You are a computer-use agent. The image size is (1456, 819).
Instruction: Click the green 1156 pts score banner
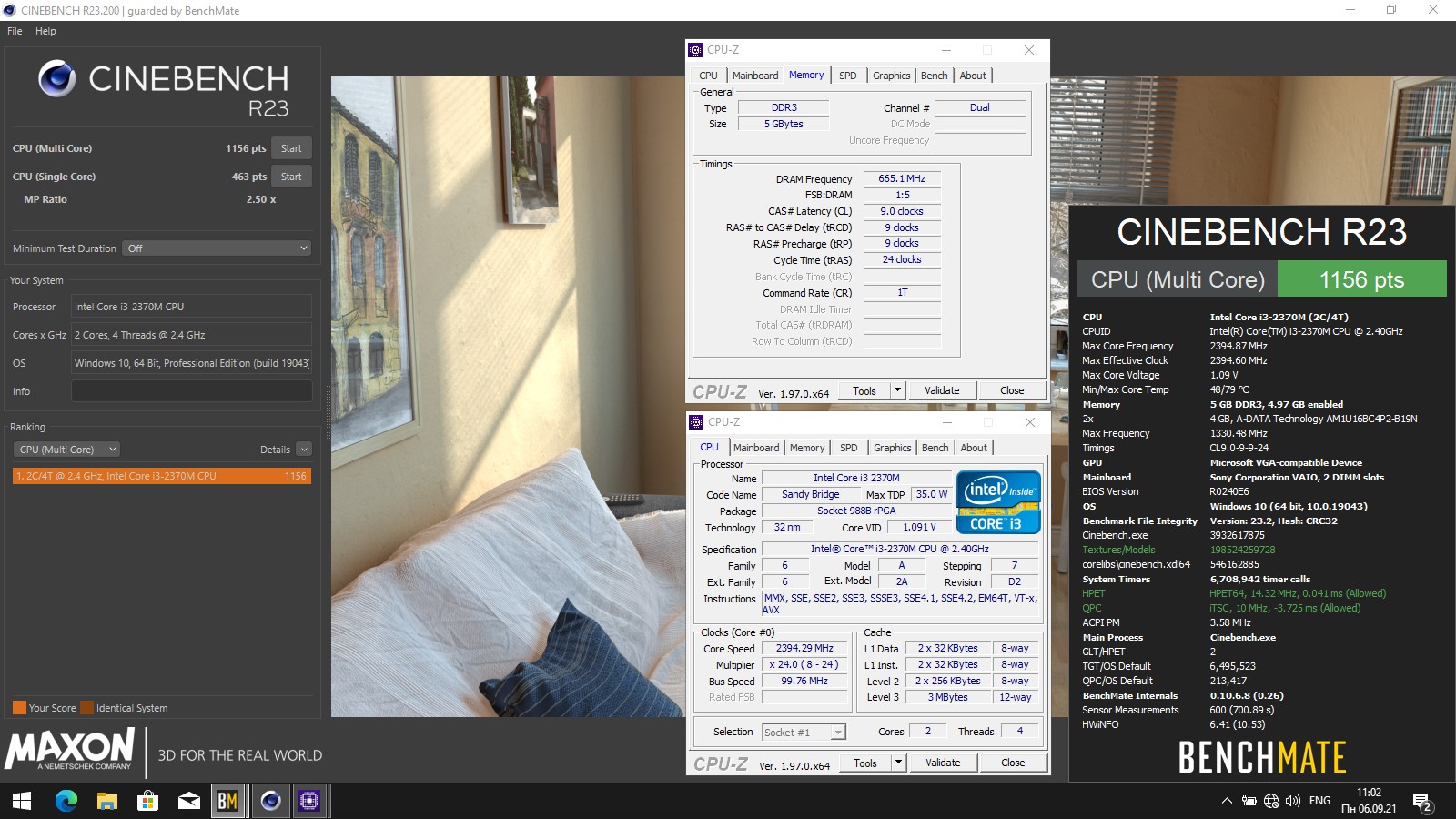pos(1362,279)
